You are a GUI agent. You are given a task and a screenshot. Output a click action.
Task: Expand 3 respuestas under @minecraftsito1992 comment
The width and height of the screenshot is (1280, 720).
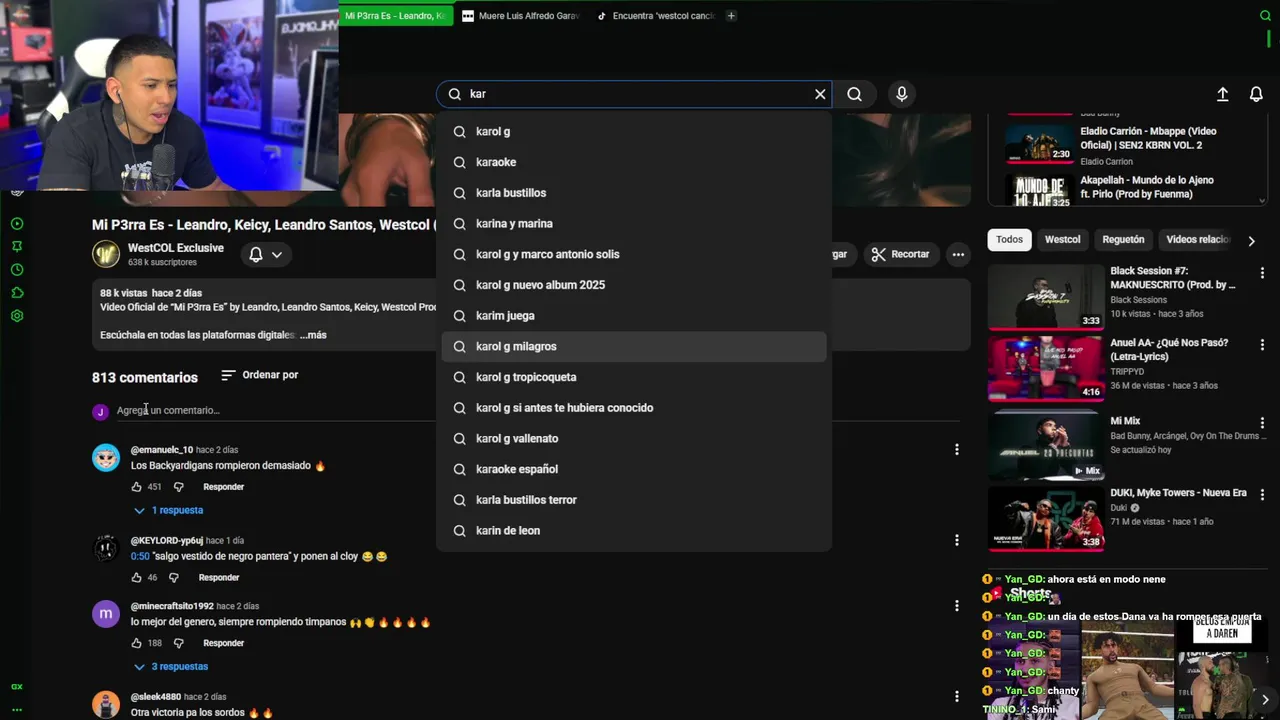[171, 666]
